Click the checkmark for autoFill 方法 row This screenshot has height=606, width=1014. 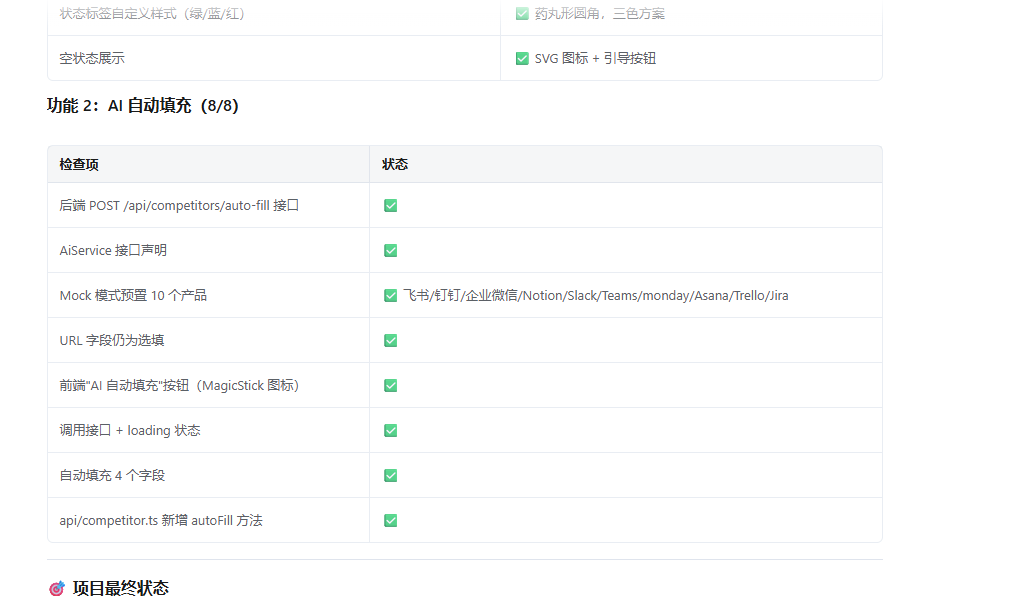click(x=390, y=520)
